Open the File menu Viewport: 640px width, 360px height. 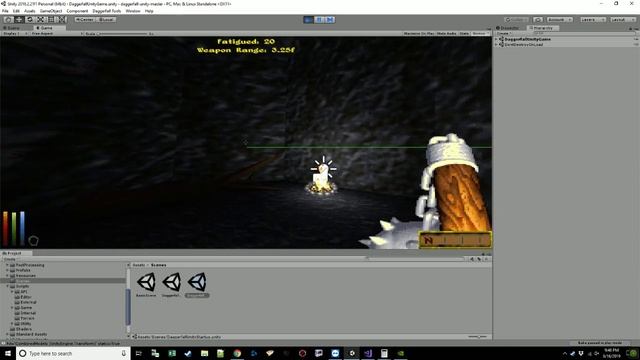tap(5, 11)
